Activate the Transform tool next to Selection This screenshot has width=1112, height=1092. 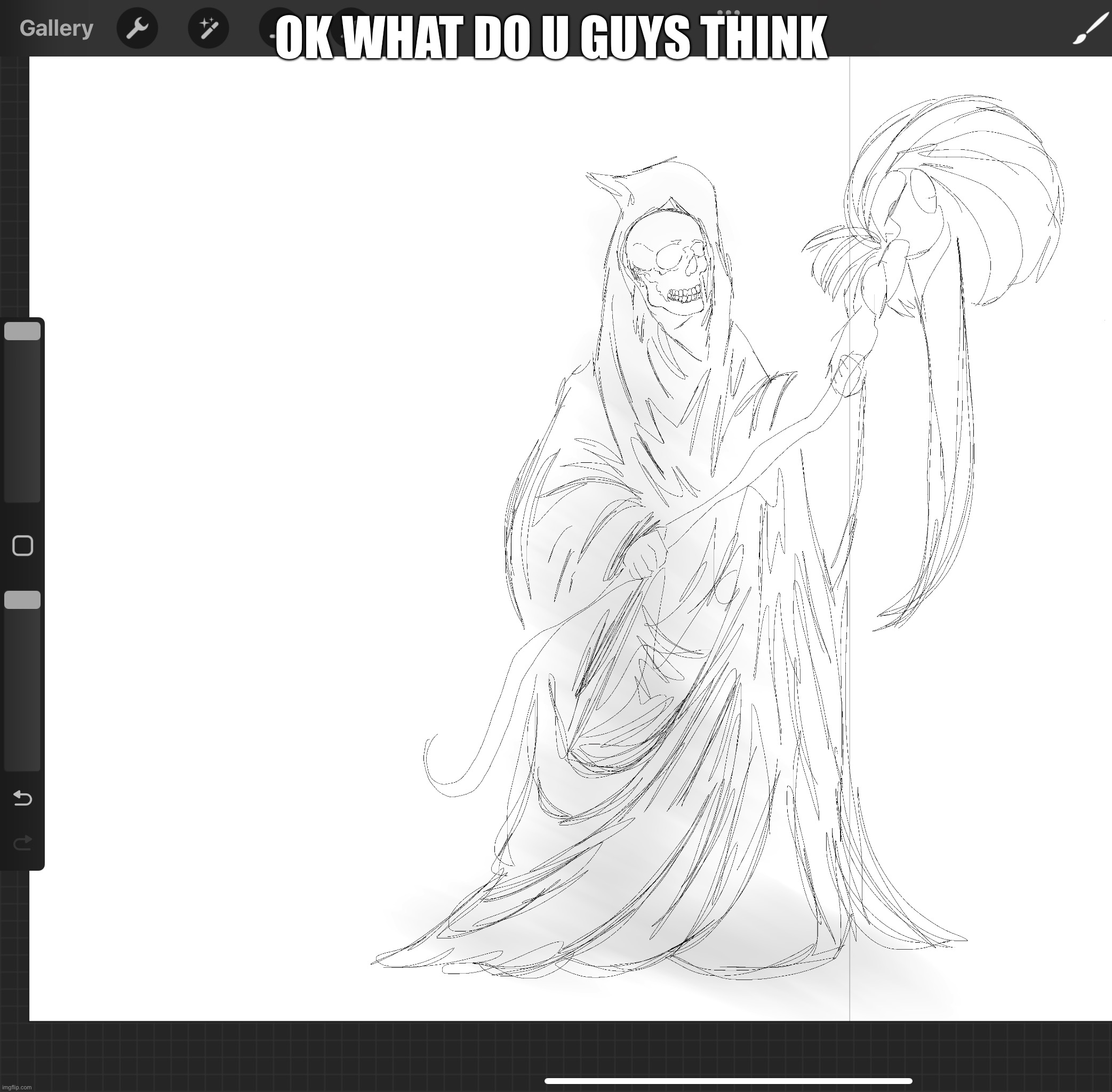point(350,28)
